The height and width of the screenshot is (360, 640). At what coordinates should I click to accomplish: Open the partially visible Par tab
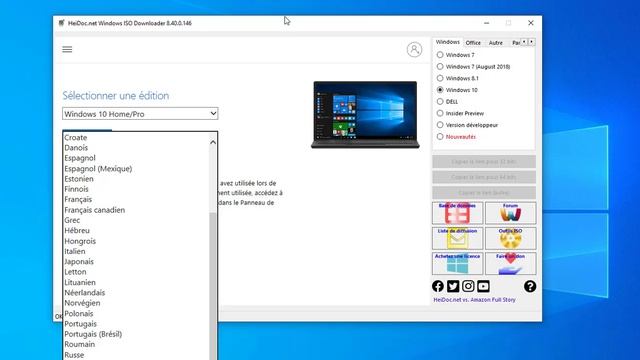click(x=516, y=42)
